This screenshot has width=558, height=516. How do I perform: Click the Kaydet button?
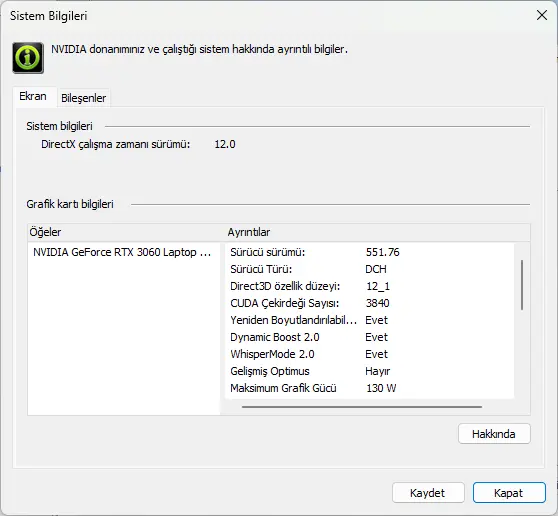click(428, 493)
